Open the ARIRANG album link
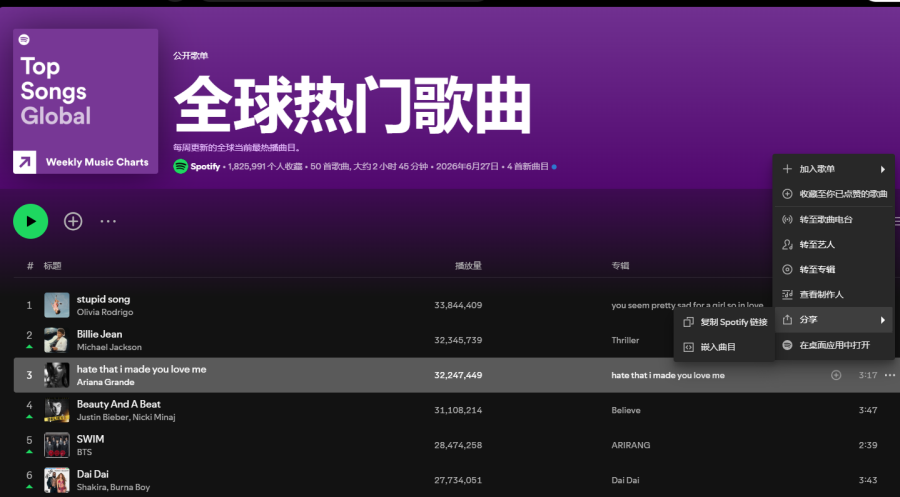The height and width of the screenshot is (497, 900). tap(631, 445)
